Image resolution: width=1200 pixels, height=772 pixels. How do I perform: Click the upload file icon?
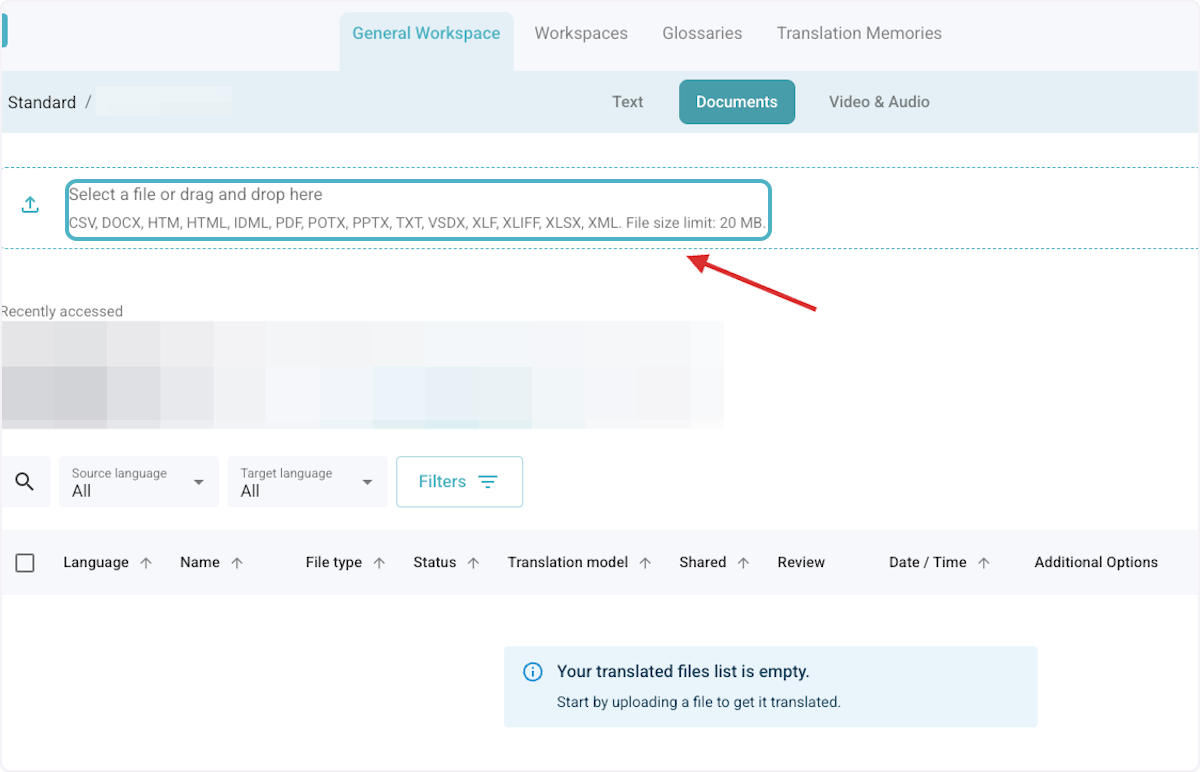(30, 205)
